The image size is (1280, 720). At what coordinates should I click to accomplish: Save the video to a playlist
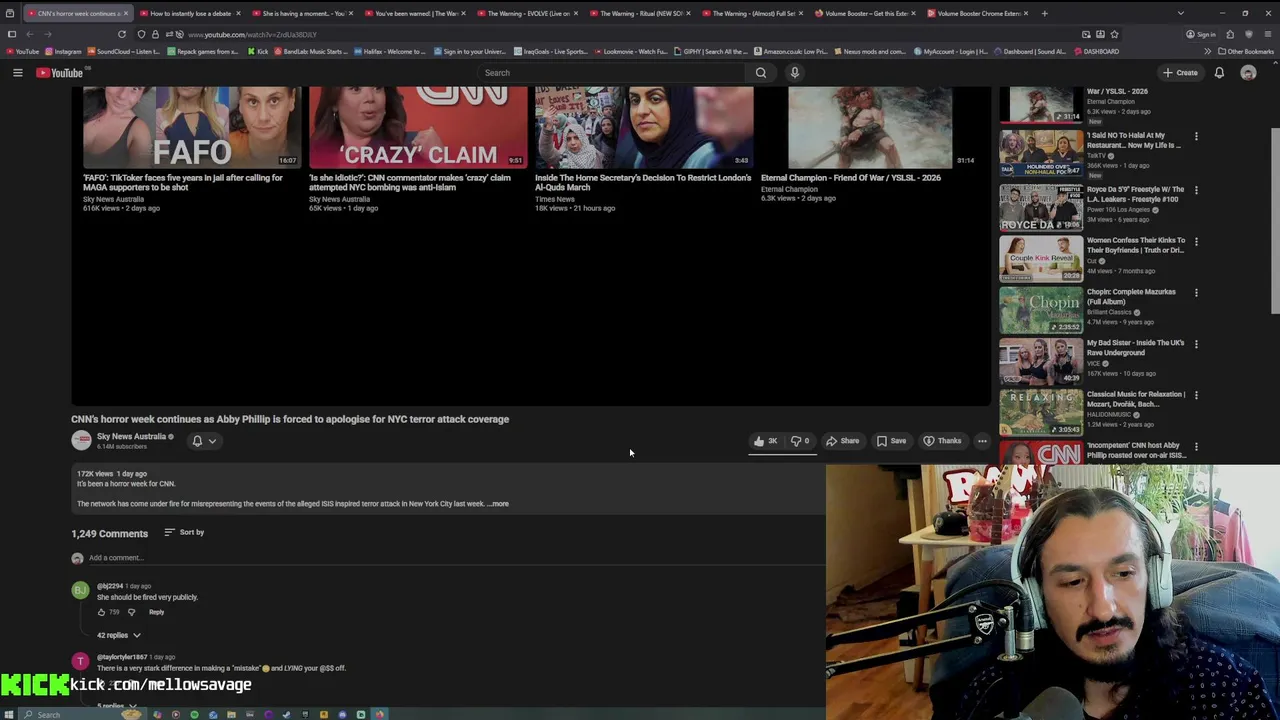pyautogui.click(x=891, y=441)
